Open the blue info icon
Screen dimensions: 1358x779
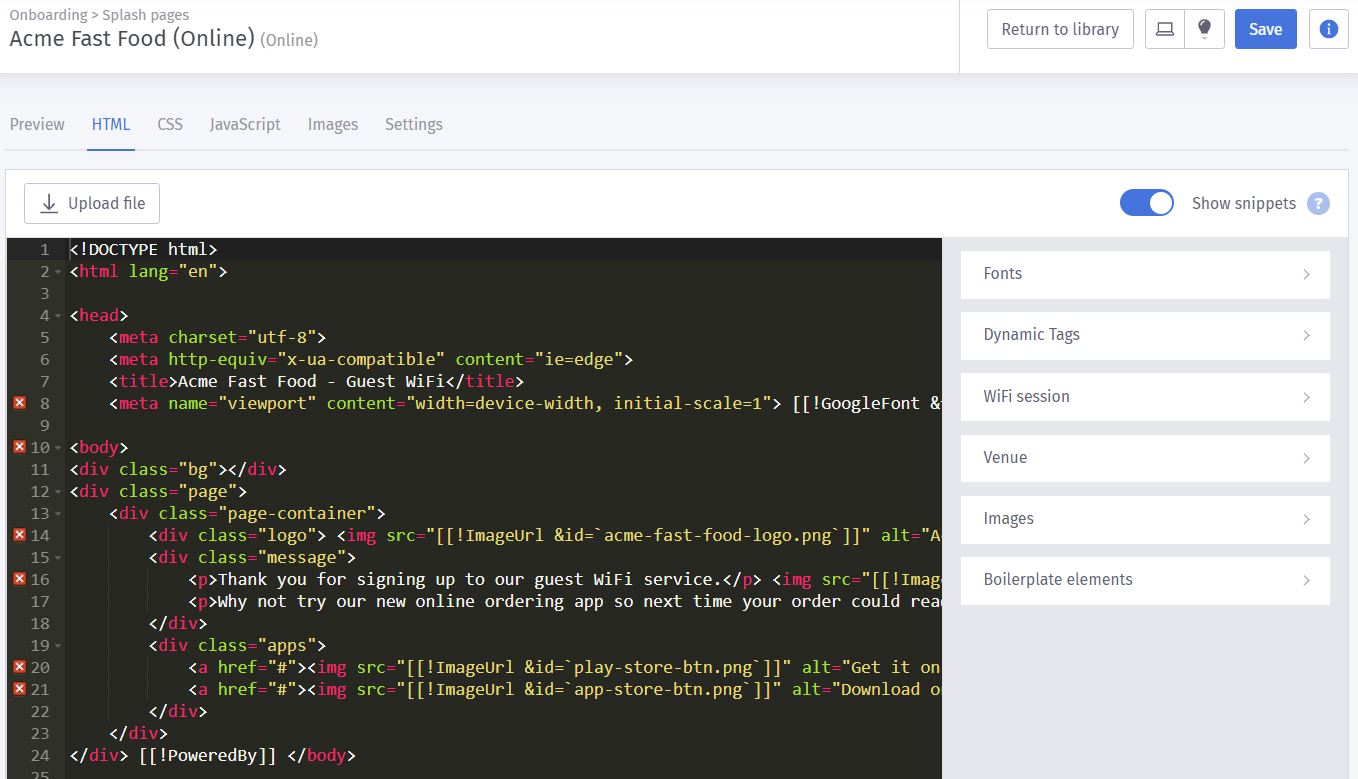click(x=1328, y=29)
